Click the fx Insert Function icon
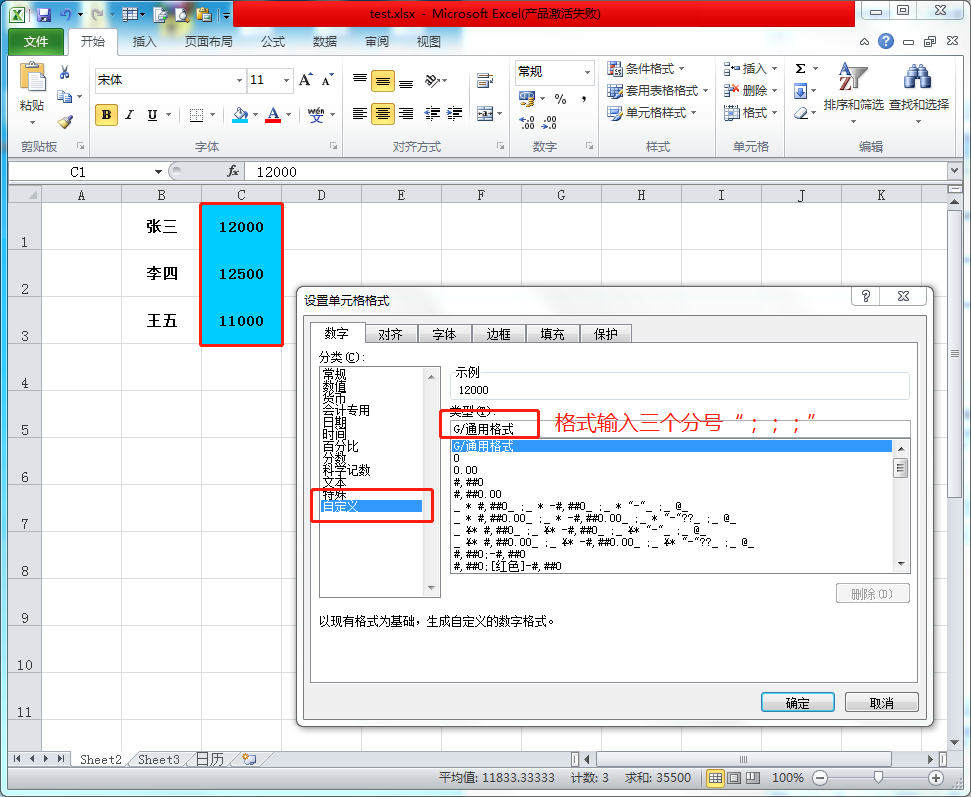This screenshot has width=971, height=797. tap(233, 171)
